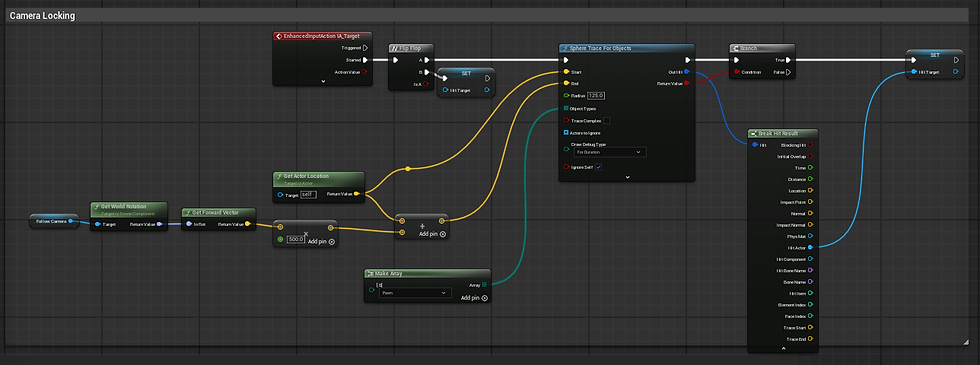Viewport: 980px width, 365px height.
Task: Click the Hit Bone Name output pin
Action: click(x=811, y=270)
